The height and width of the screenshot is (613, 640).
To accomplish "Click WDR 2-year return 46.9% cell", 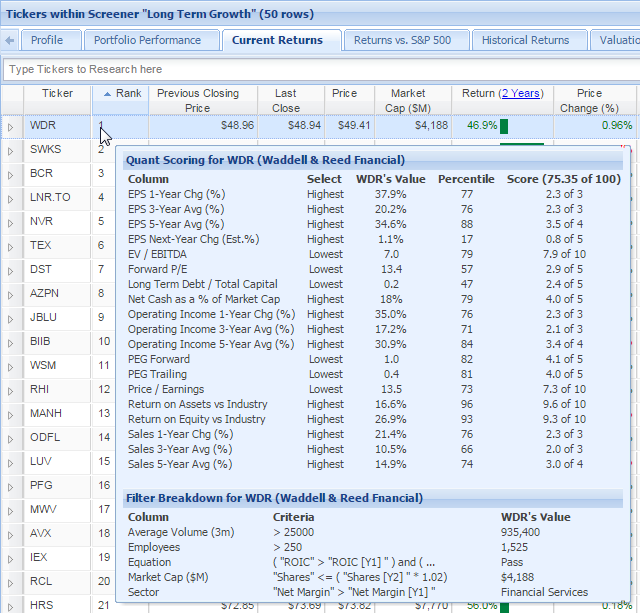I will tap(502, 125).
